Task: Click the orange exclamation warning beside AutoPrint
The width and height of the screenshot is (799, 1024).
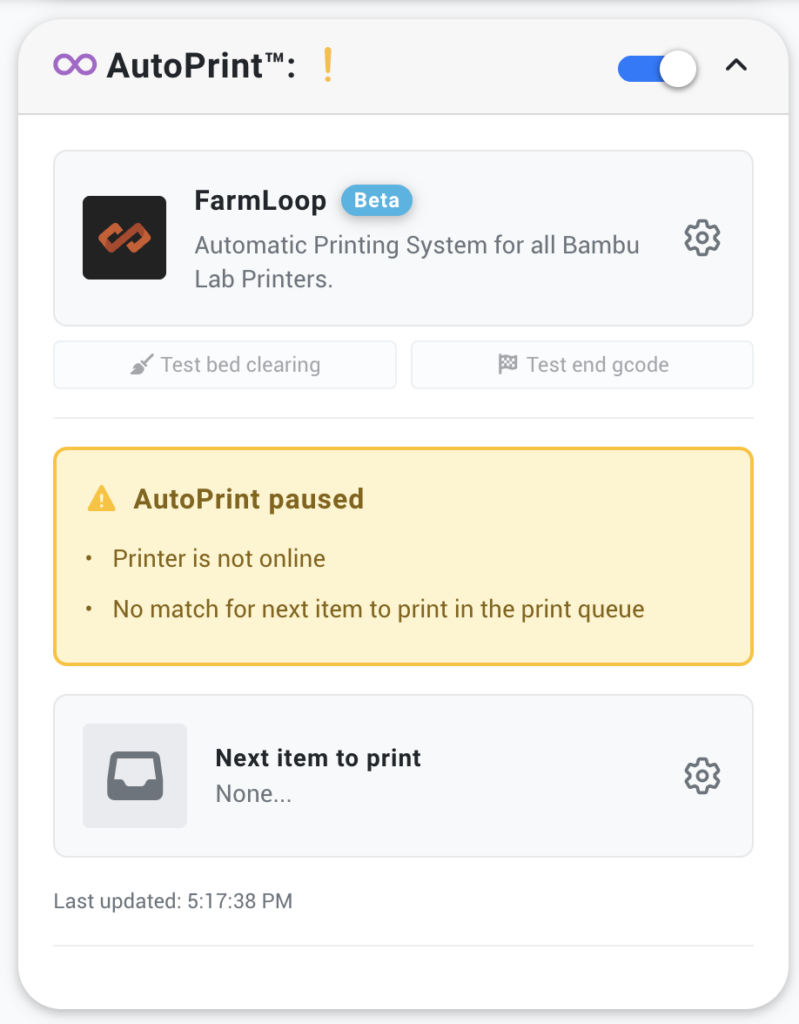Action: pos(325,66)
